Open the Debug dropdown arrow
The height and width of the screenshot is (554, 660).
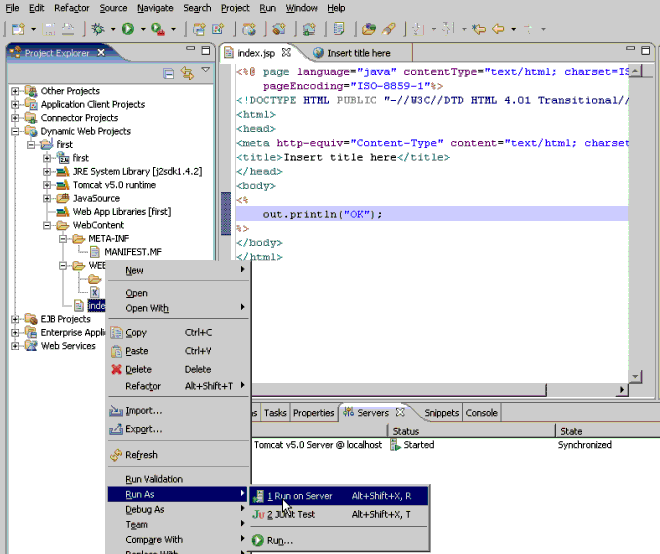[x=113, y=29]
